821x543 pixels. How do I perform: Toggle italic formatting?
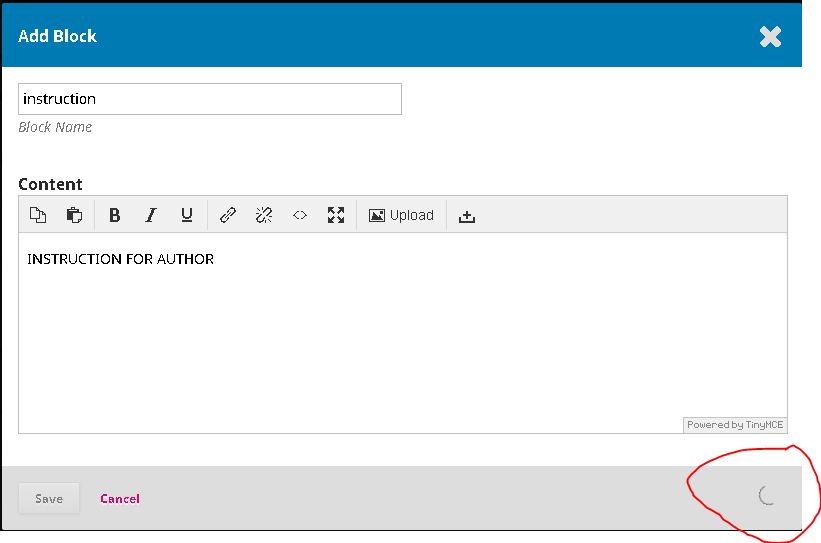(151, 215)
